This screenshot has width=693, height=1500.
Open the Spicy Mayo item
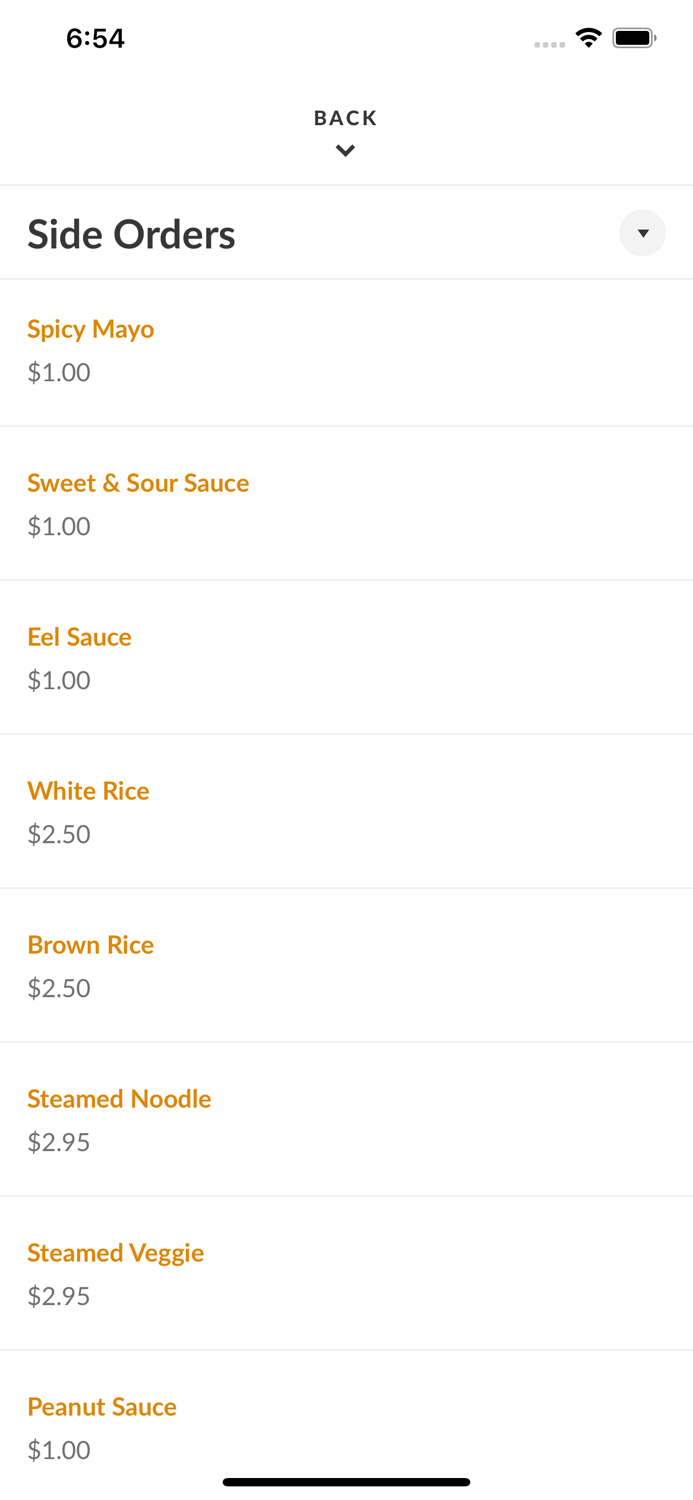(x=91, y=329)
